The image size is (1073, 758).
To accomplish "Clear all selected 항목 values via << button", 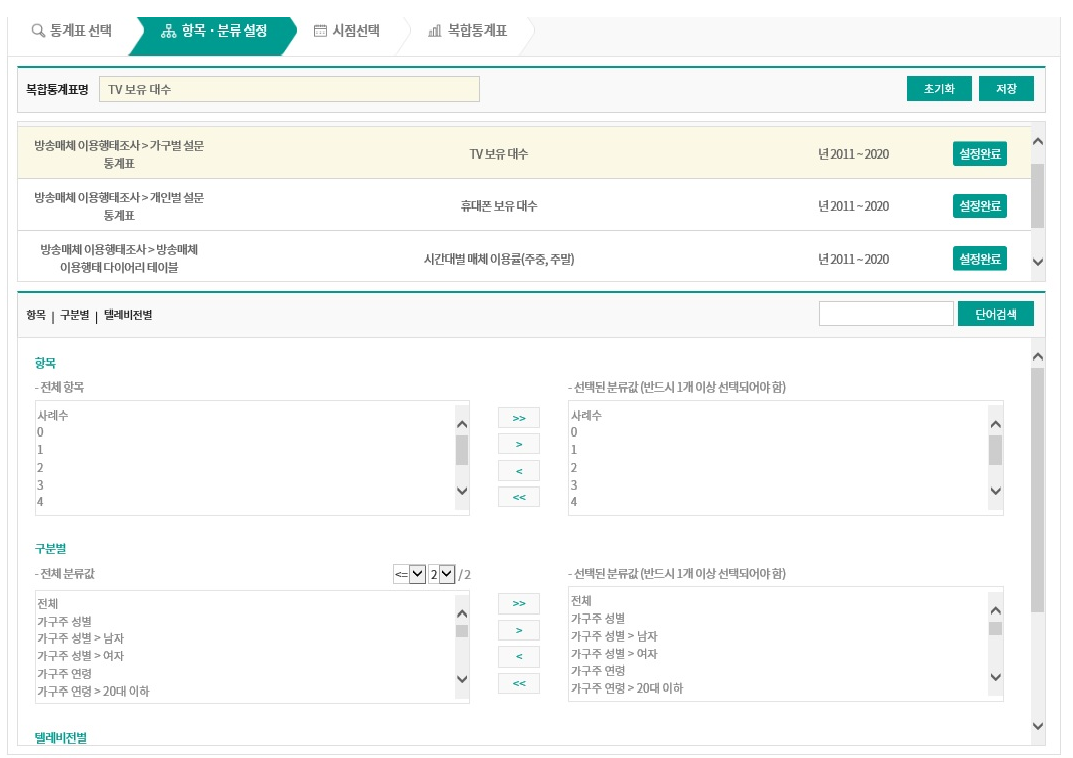I will pyautogui.click(x=518, y=496).
